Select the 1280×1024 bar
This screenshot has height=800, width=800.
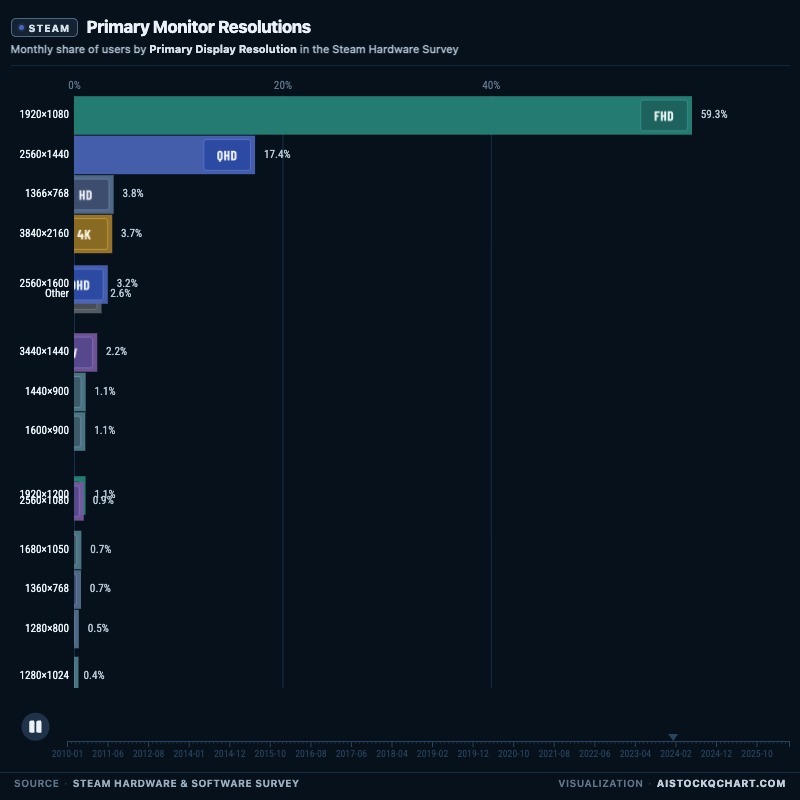pyautogui.click(x=77, y=672)
